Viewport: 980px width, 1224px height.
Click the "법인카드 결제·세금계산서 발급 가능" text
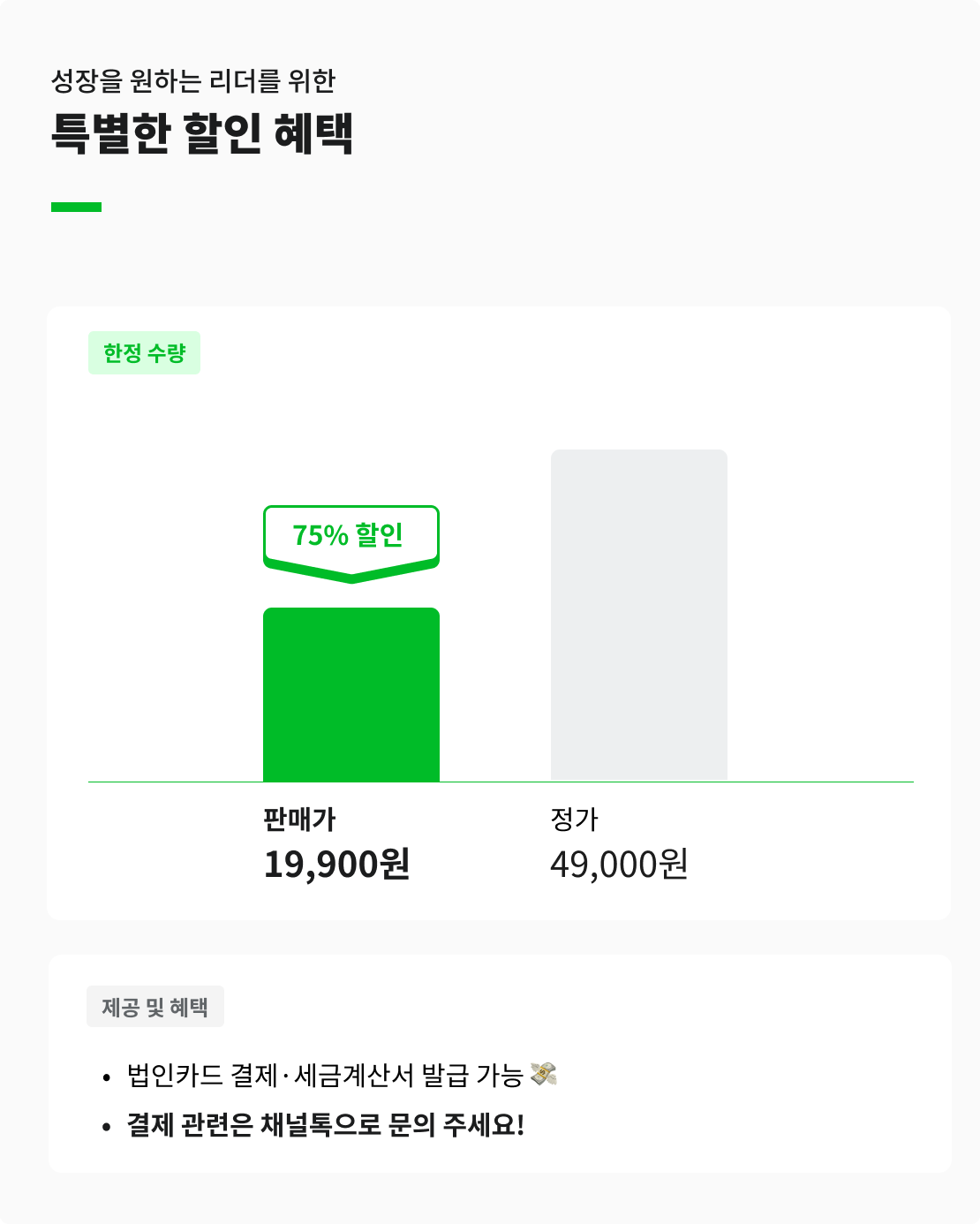coord(325,1076)
